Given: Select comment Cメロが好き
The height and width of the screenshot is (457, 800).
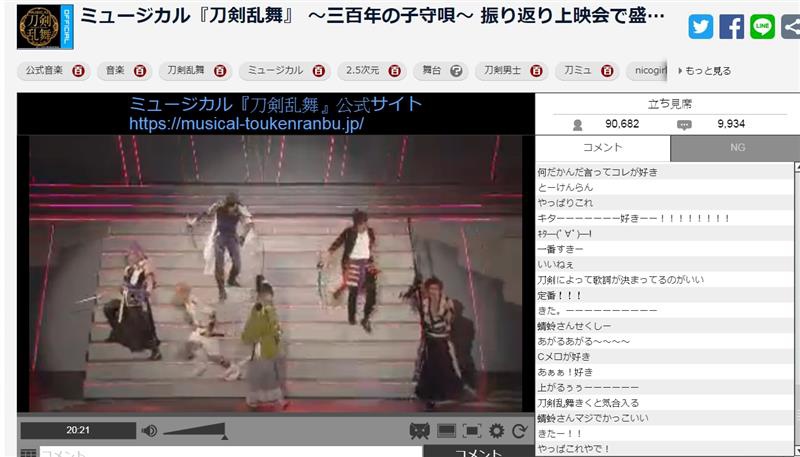Looking at the screenshot, I should pos(665,357).
